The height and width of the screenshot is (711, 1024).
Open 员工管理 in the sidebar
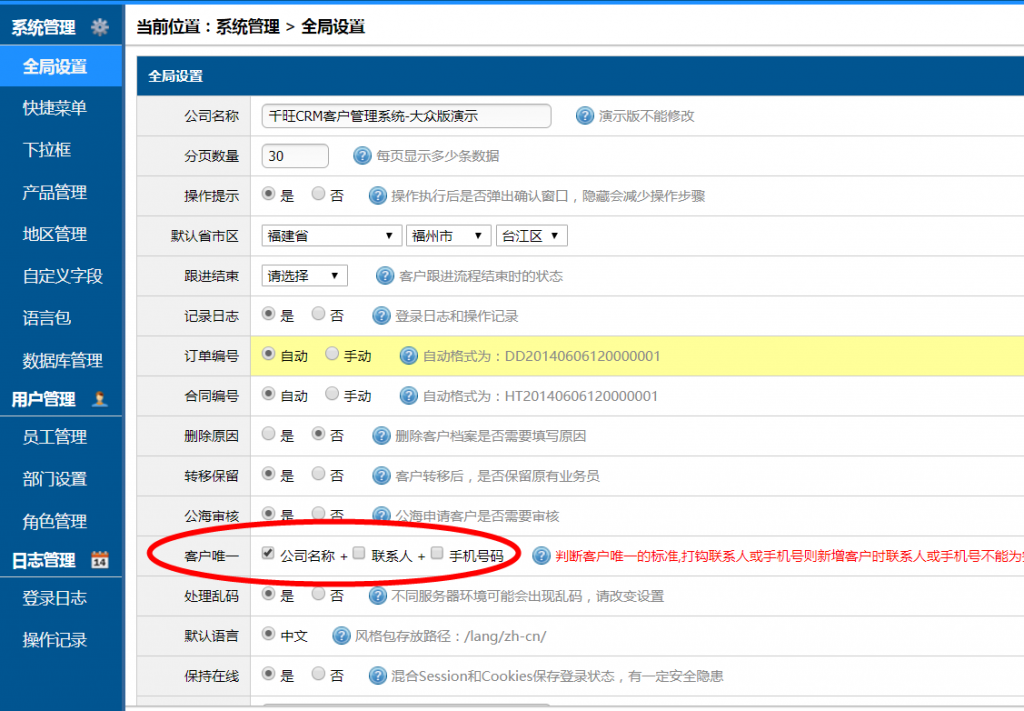click(55, 437)
